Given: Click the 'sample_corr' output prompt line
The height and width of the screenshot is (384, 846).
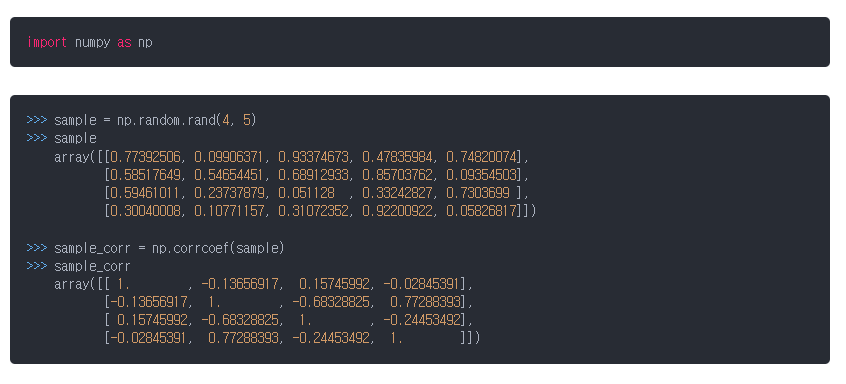Looking at the screenshot, I should coord(78,266).
